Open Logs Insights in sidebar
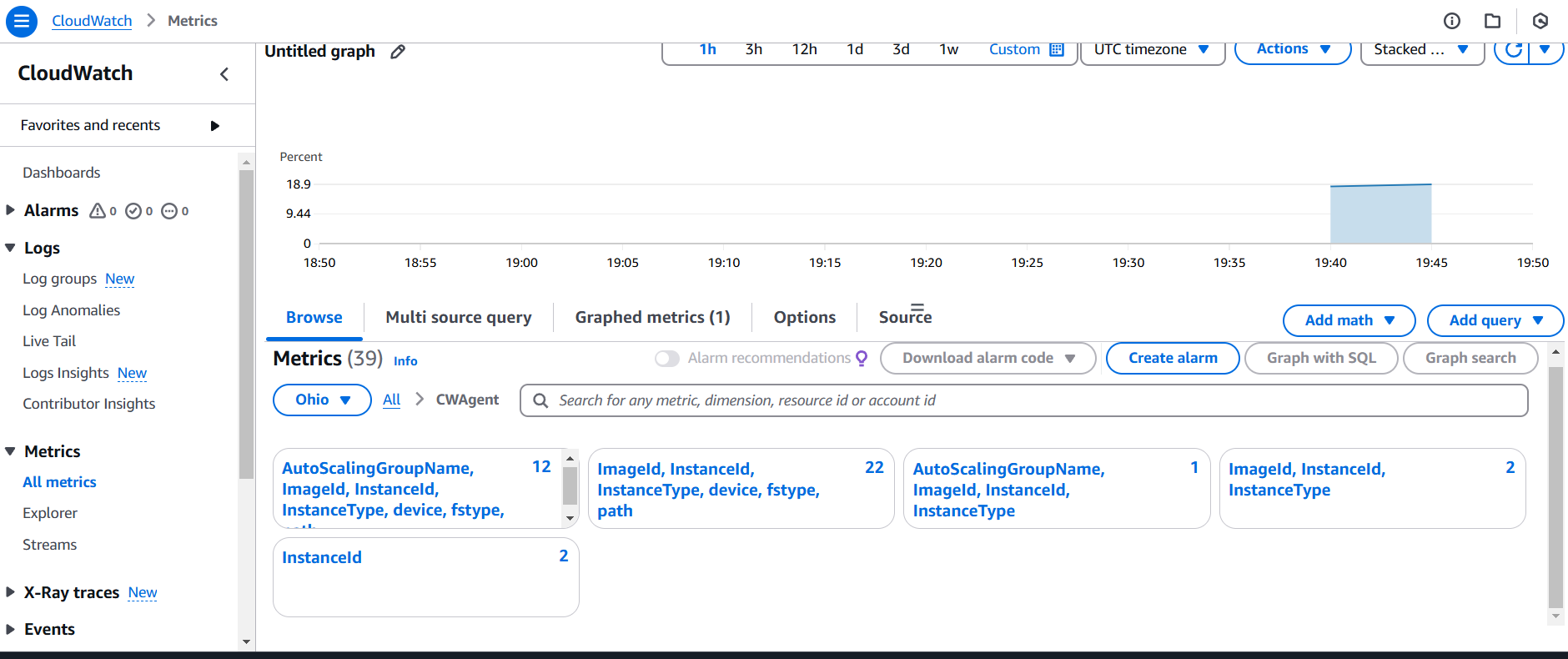 66,373
